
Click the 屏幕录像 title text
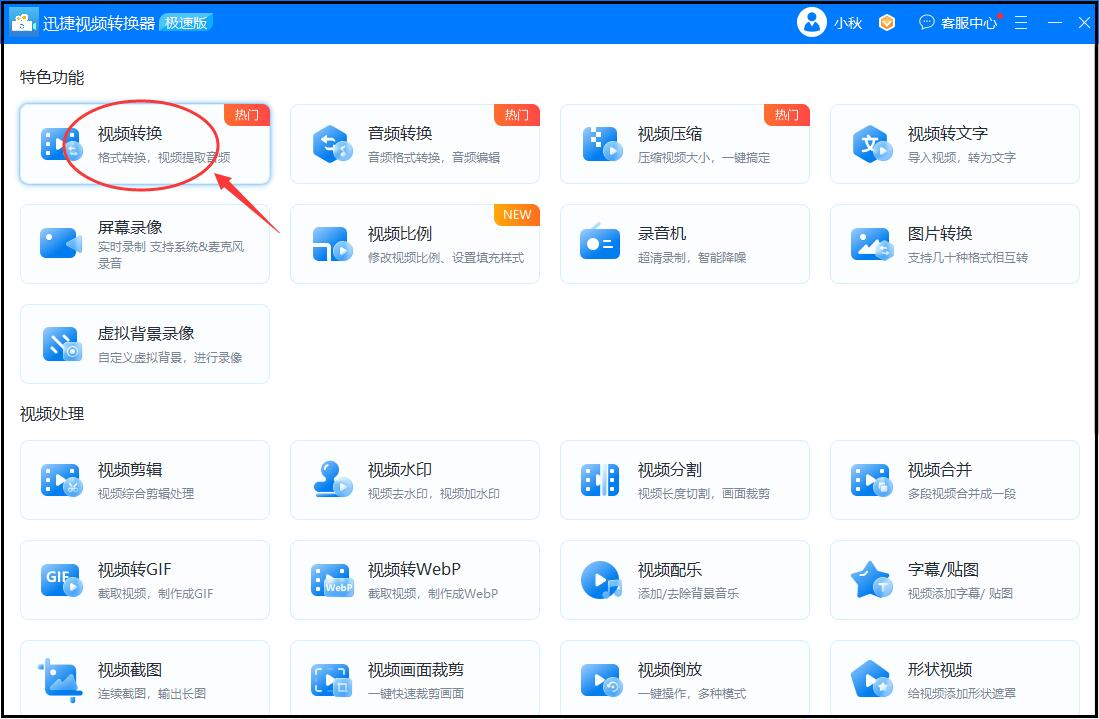130,227
